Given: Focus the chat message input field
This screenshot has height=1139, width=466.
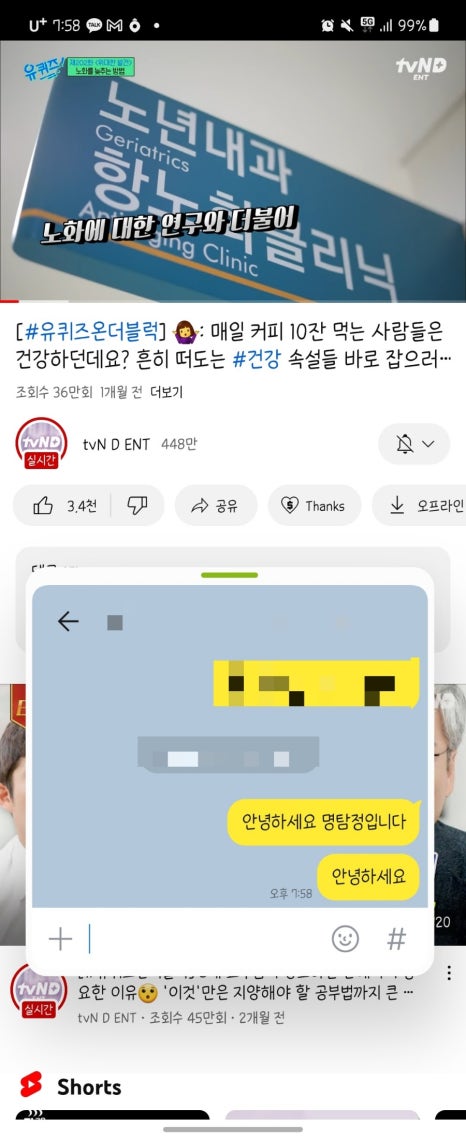Looking at the screenshot, I should pyautogui.click(x=203, y=939).
